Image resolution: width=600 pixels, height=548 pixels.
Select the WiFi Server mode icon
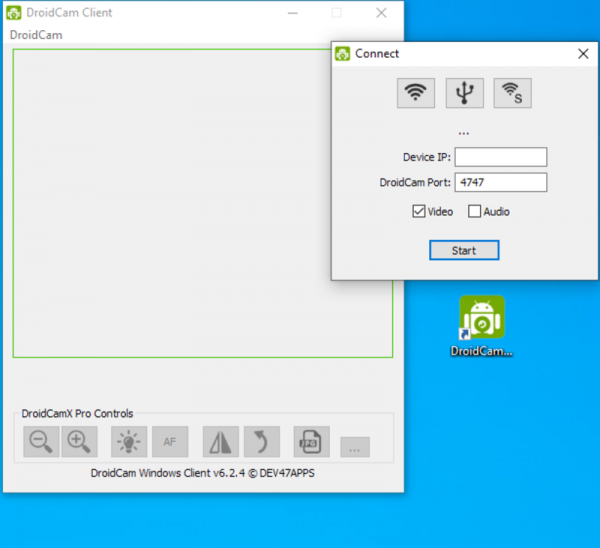(x=512, y=93)
